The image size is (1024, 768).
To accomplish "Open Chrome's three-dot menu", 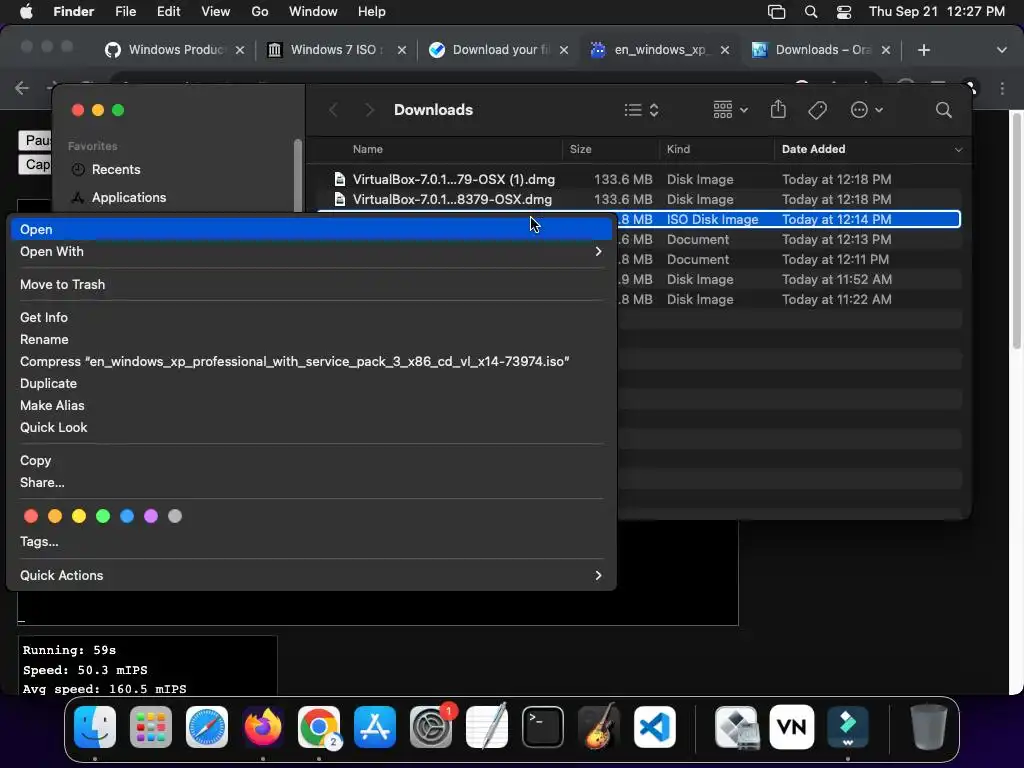I will pos(1002,88).
